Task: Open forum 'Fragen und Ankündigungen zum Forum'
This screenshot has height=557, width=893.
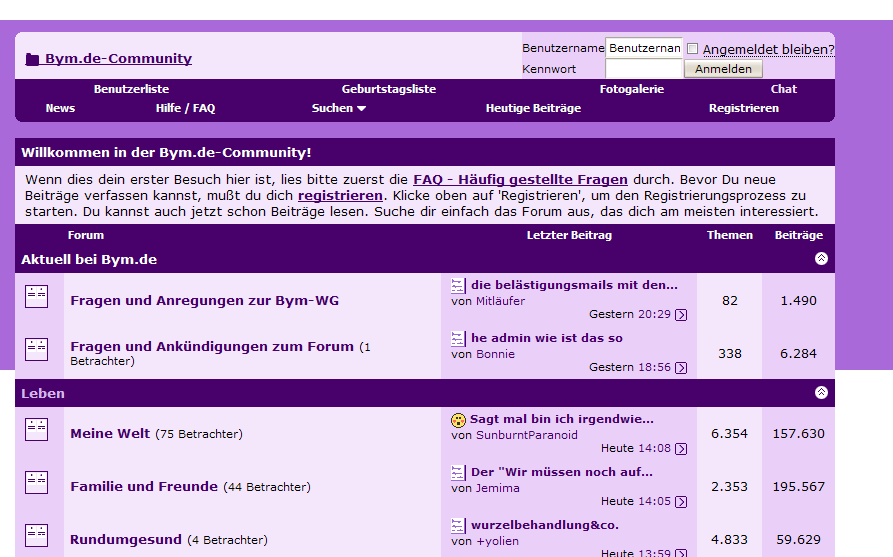Action: click(212, 347)
